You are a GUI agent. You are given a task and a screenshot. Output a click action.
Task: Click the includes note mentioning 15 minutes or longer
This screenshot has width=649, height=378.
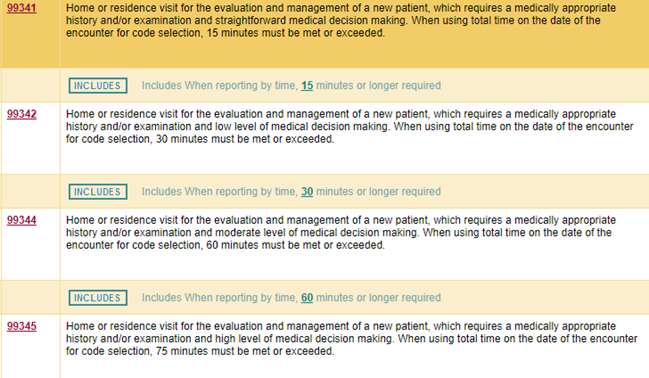tap(291, 86)
